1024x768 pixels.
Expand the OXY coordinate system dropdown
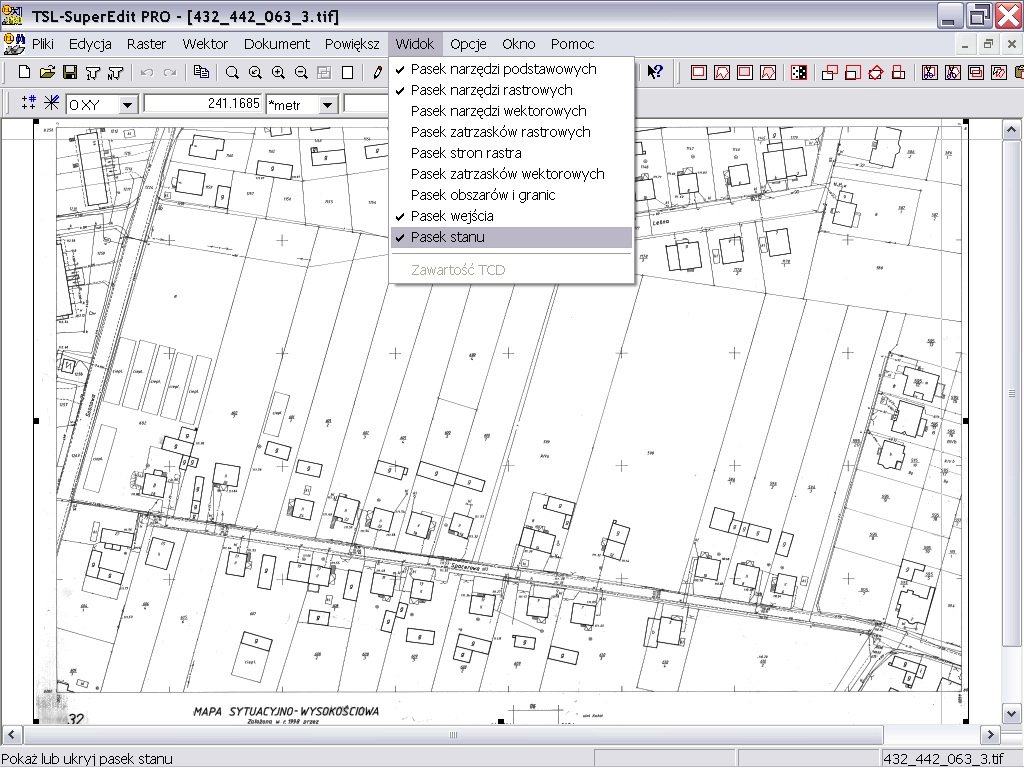click(x=128, y=104)
